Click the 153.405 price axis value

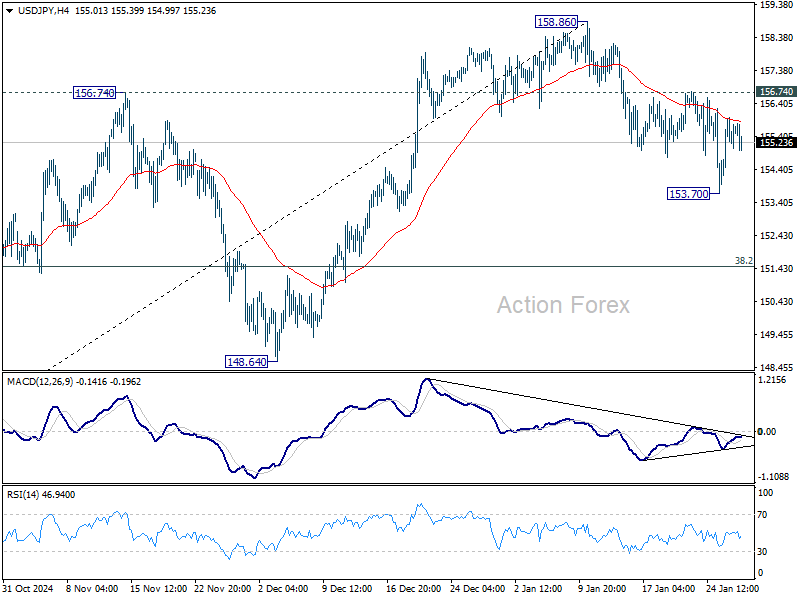pyautogui.click(x=777, y=203)
